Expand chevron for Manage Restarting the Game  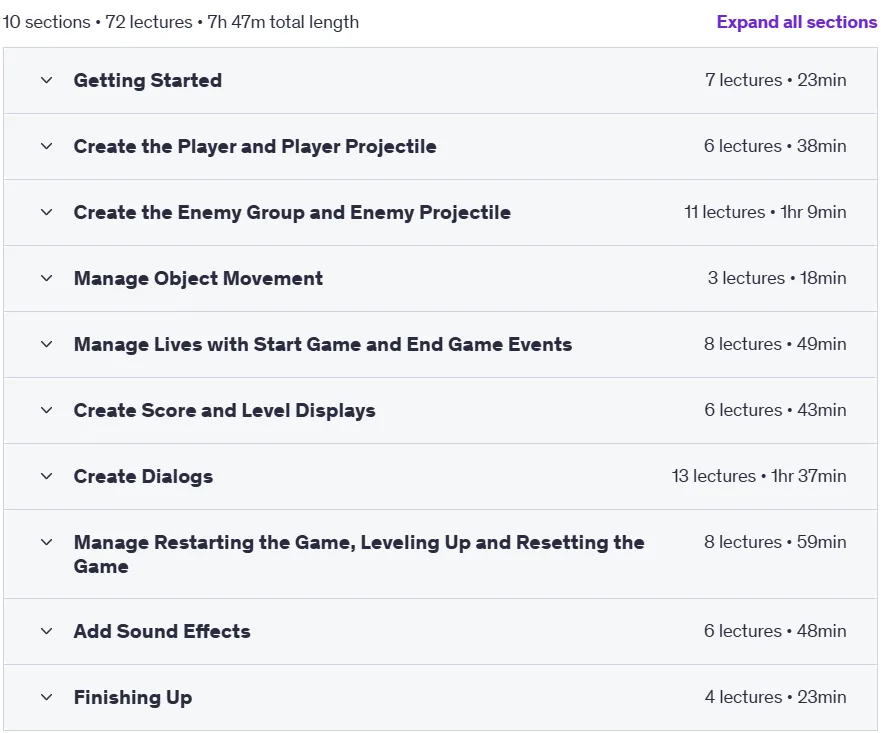pos(47,543)
